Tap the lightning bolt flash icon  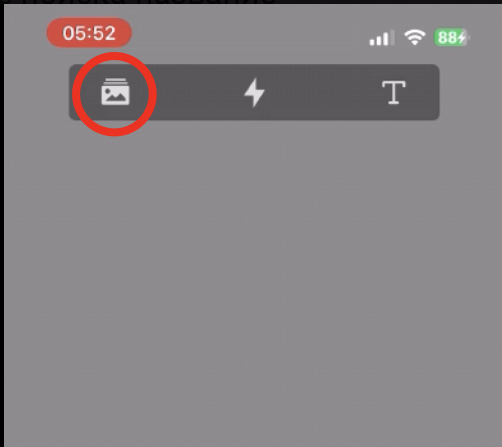[254, 92]
